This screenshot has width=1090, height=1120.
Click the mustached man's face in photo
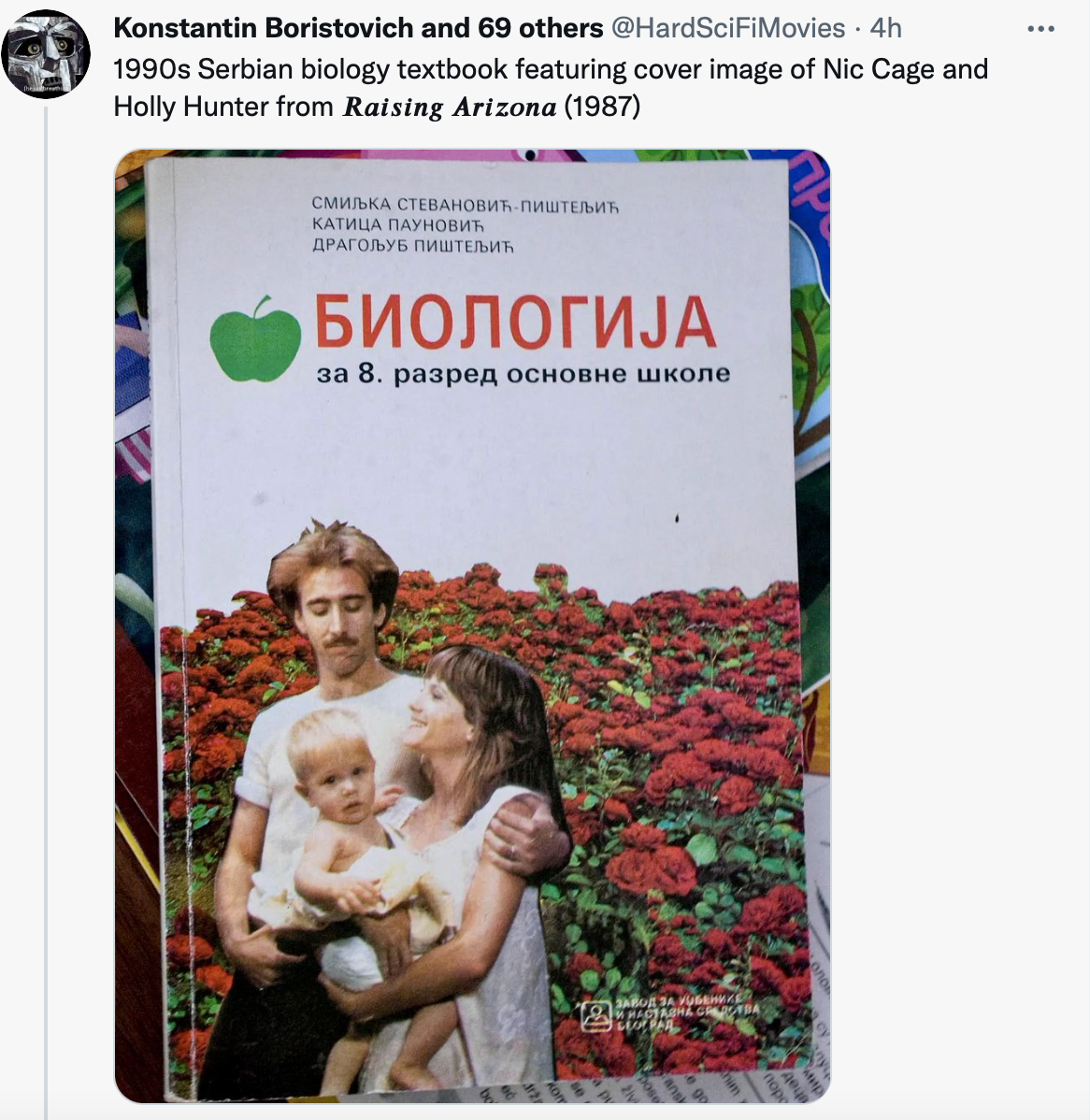(x=337, y=618)
